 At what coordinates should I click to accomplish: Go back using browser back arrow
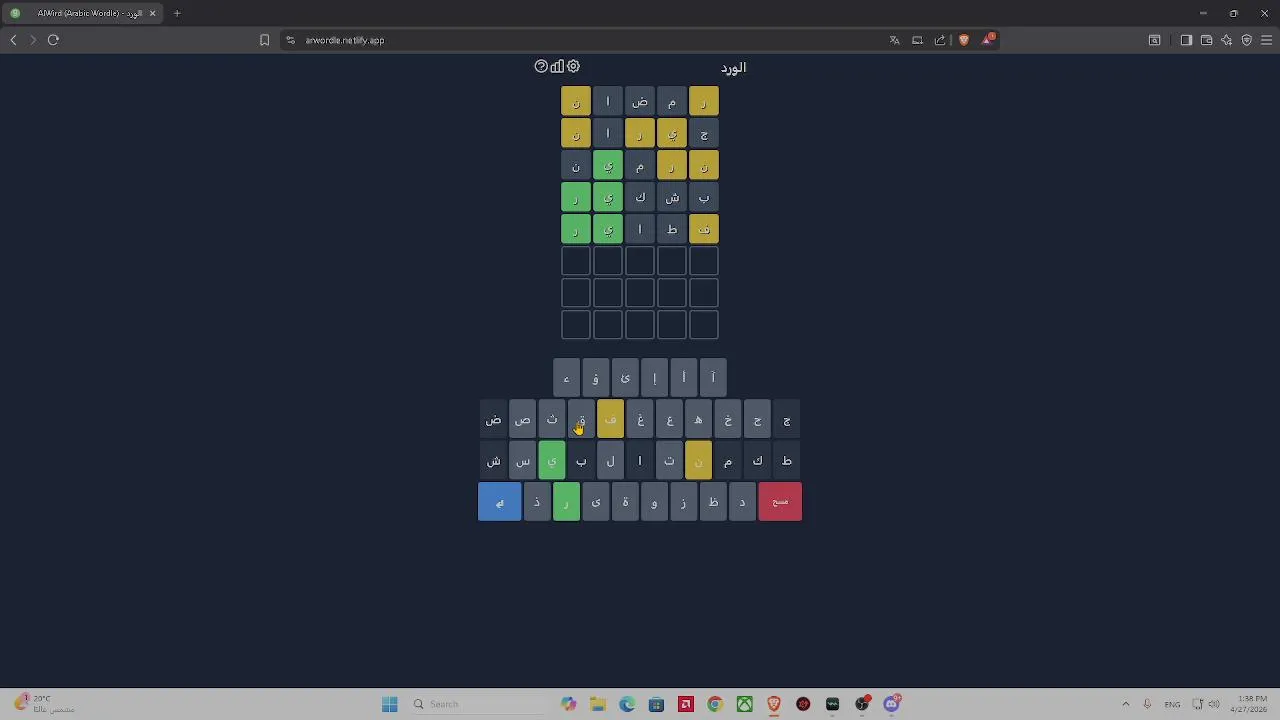(13, 40)
